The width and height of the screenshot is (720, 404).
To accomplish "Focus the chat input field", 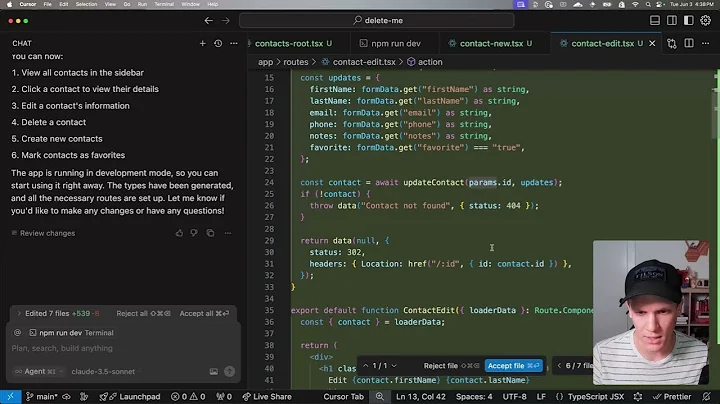I will pyautogui.click(x=124, y=348).
